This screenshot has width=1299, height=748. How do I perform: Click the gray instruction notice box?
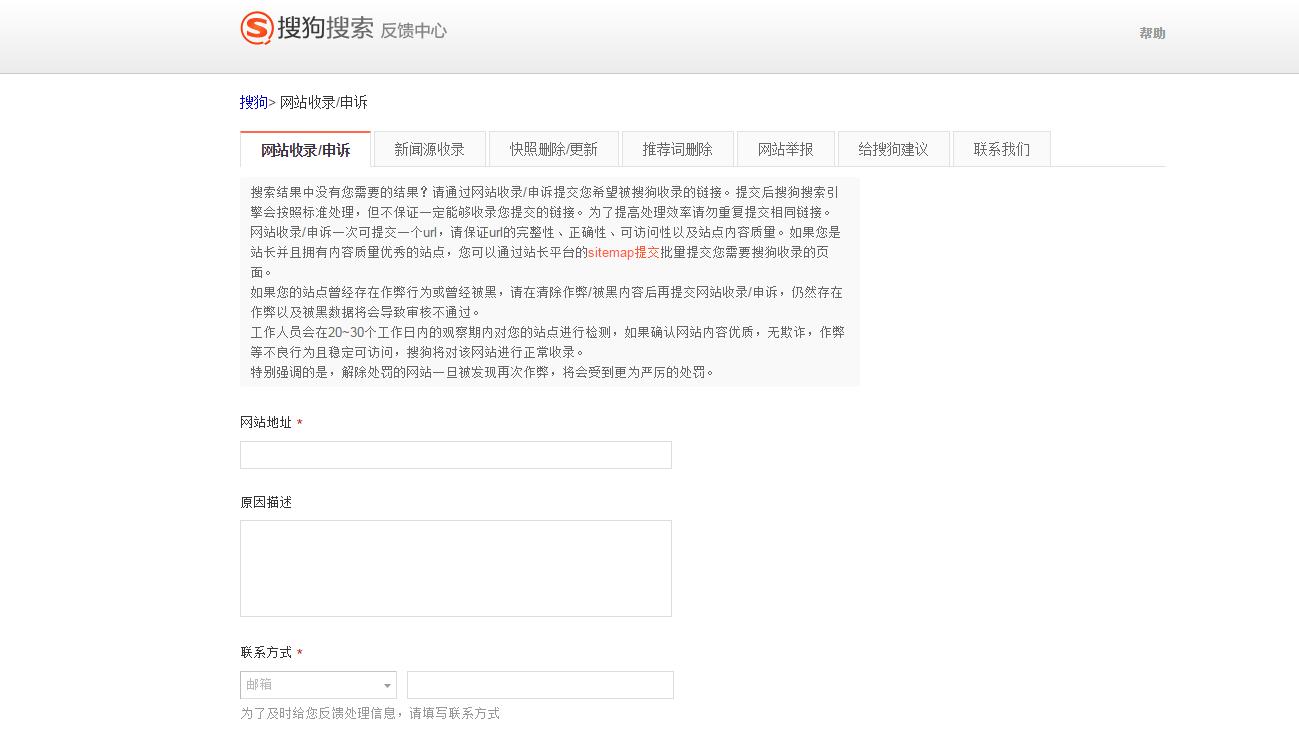coord(549,280)
